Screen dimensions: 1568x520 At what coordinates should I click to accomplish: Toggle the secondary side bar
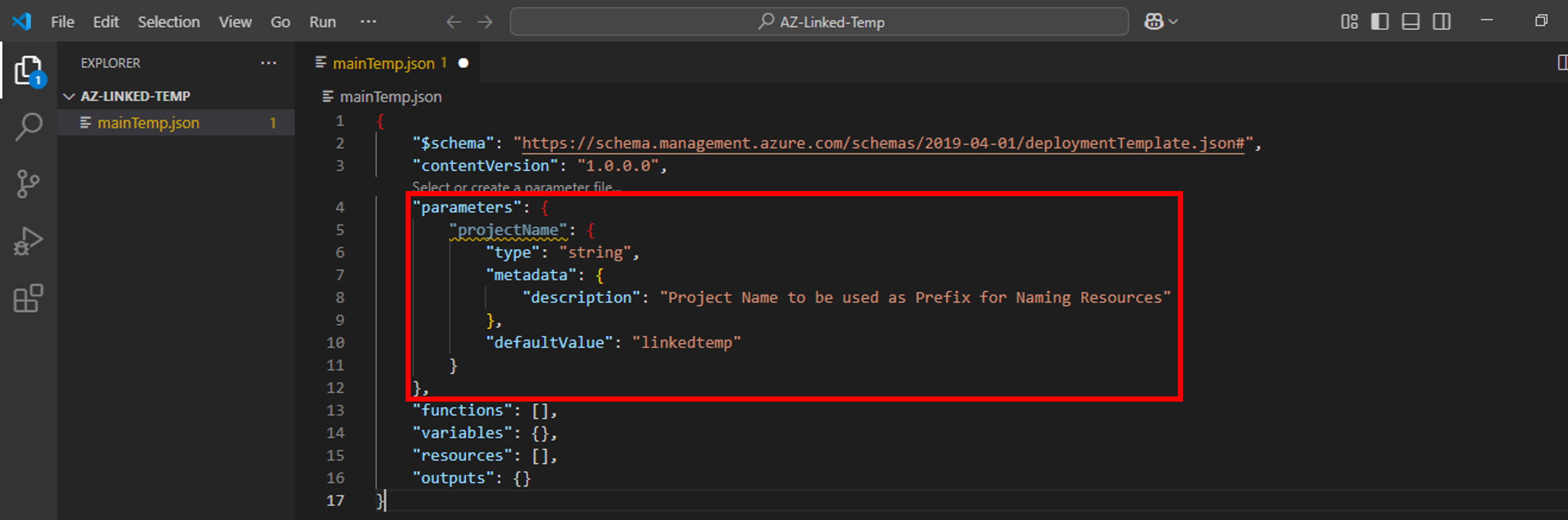pos(1441,21)
